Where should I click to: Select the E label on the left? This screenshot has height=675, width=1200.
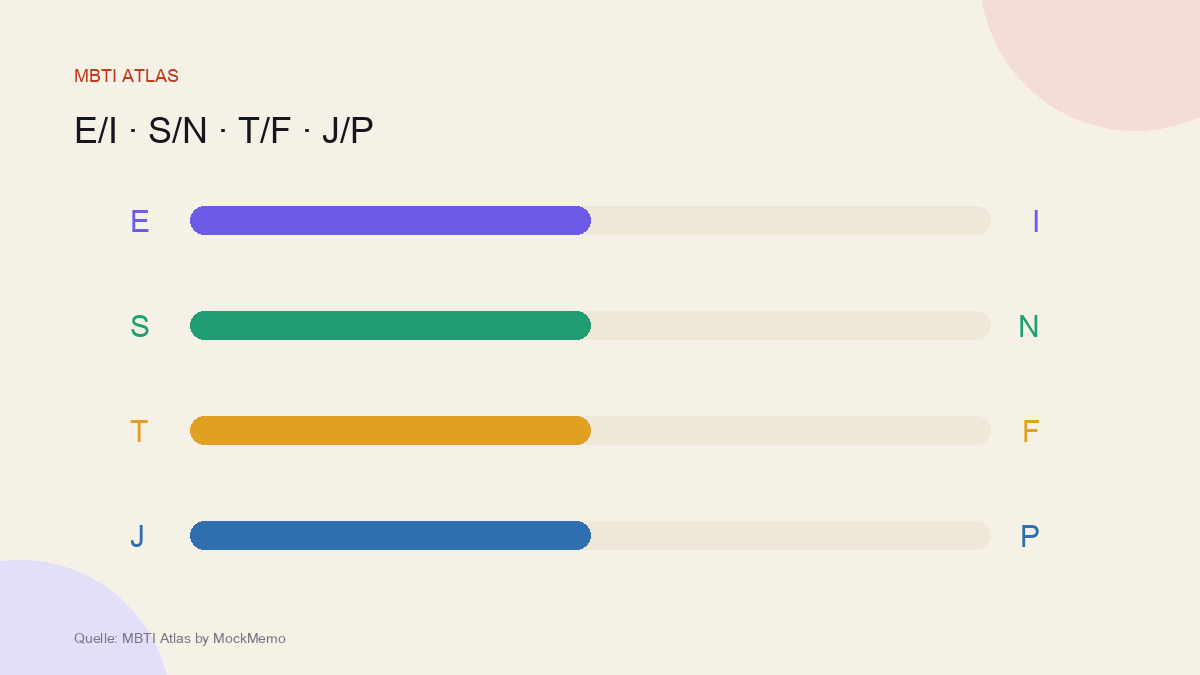(140, 221)
